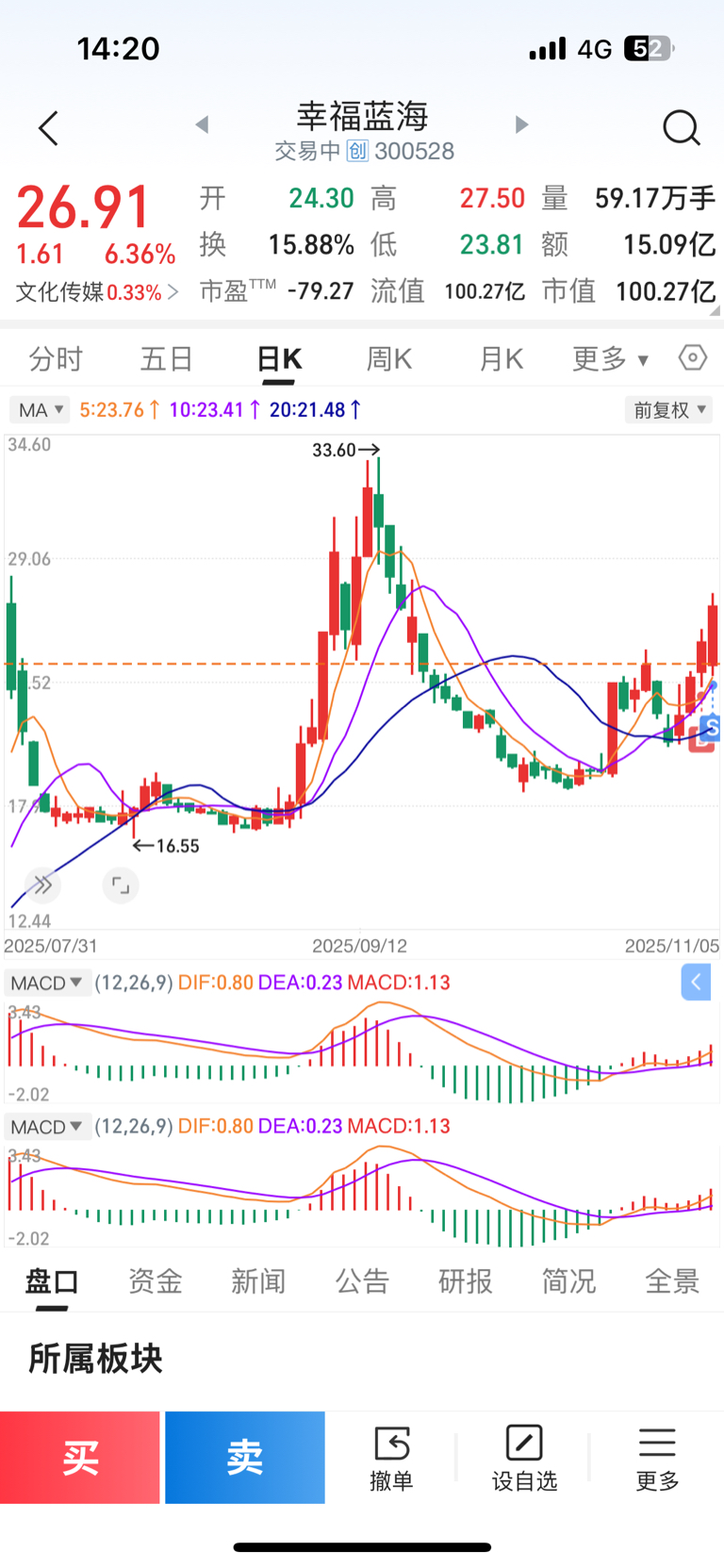Tap the back arrow icon
This screenshot has height=1568, width=724.
(48, 128)
